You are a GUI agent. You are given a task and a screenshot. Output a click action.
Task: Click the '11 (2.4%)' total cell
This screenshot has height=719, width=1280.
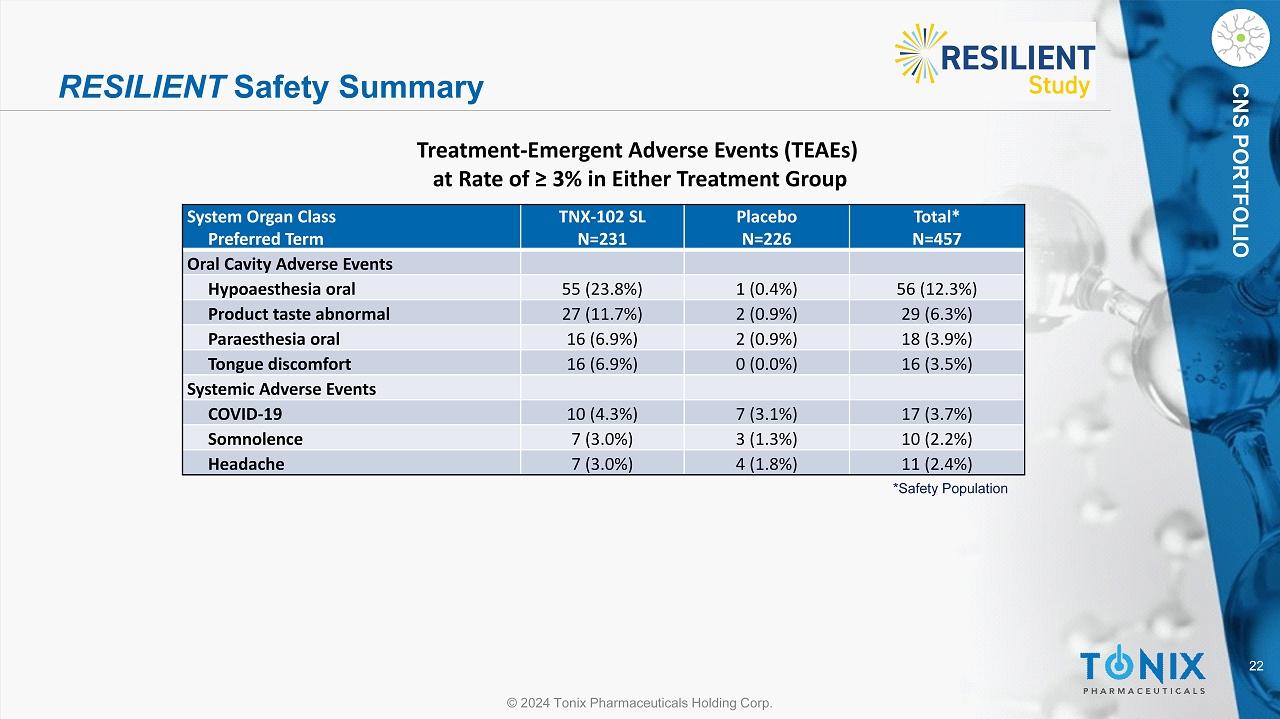point(937,464)
